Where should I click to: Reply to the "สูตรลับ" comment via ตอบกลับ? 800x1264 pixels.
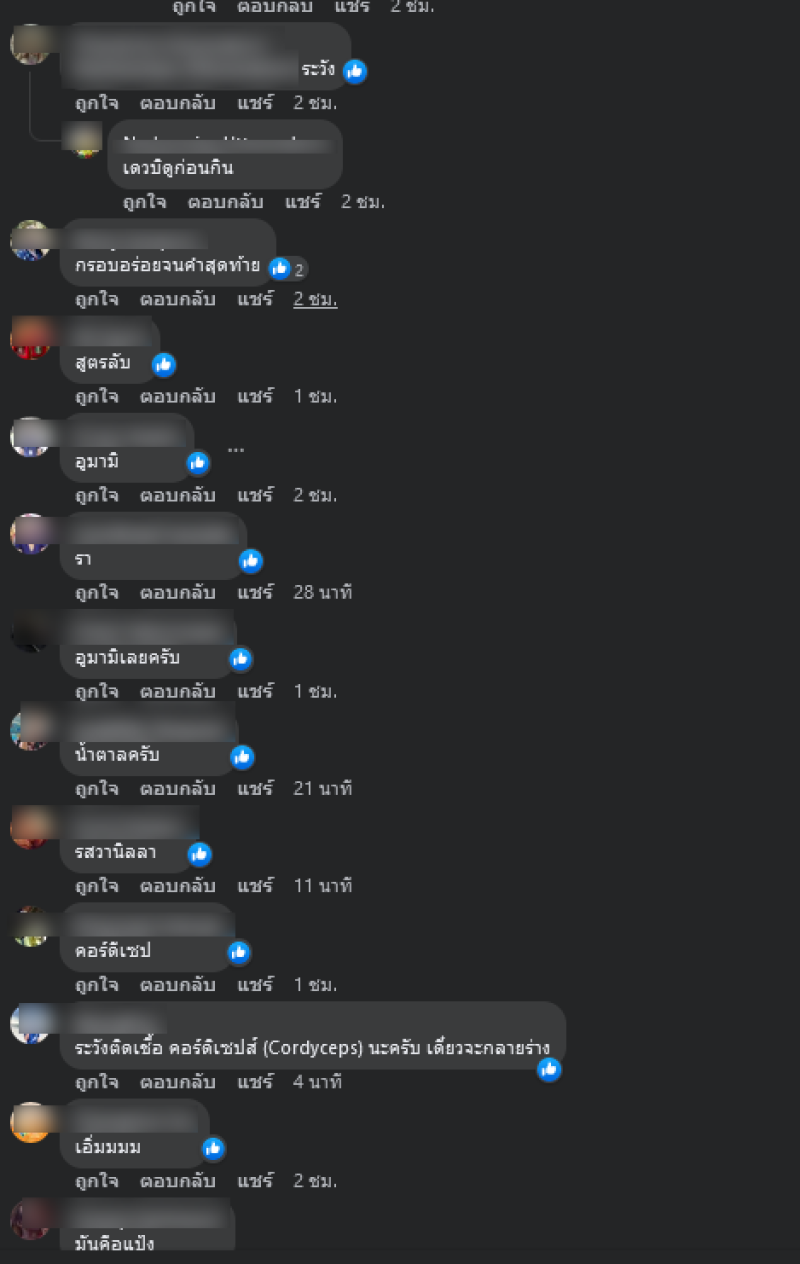(x=177, y=396)
